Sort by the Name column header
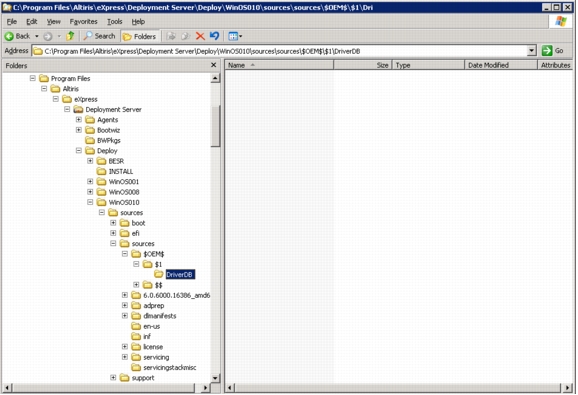 coord(279,65)
